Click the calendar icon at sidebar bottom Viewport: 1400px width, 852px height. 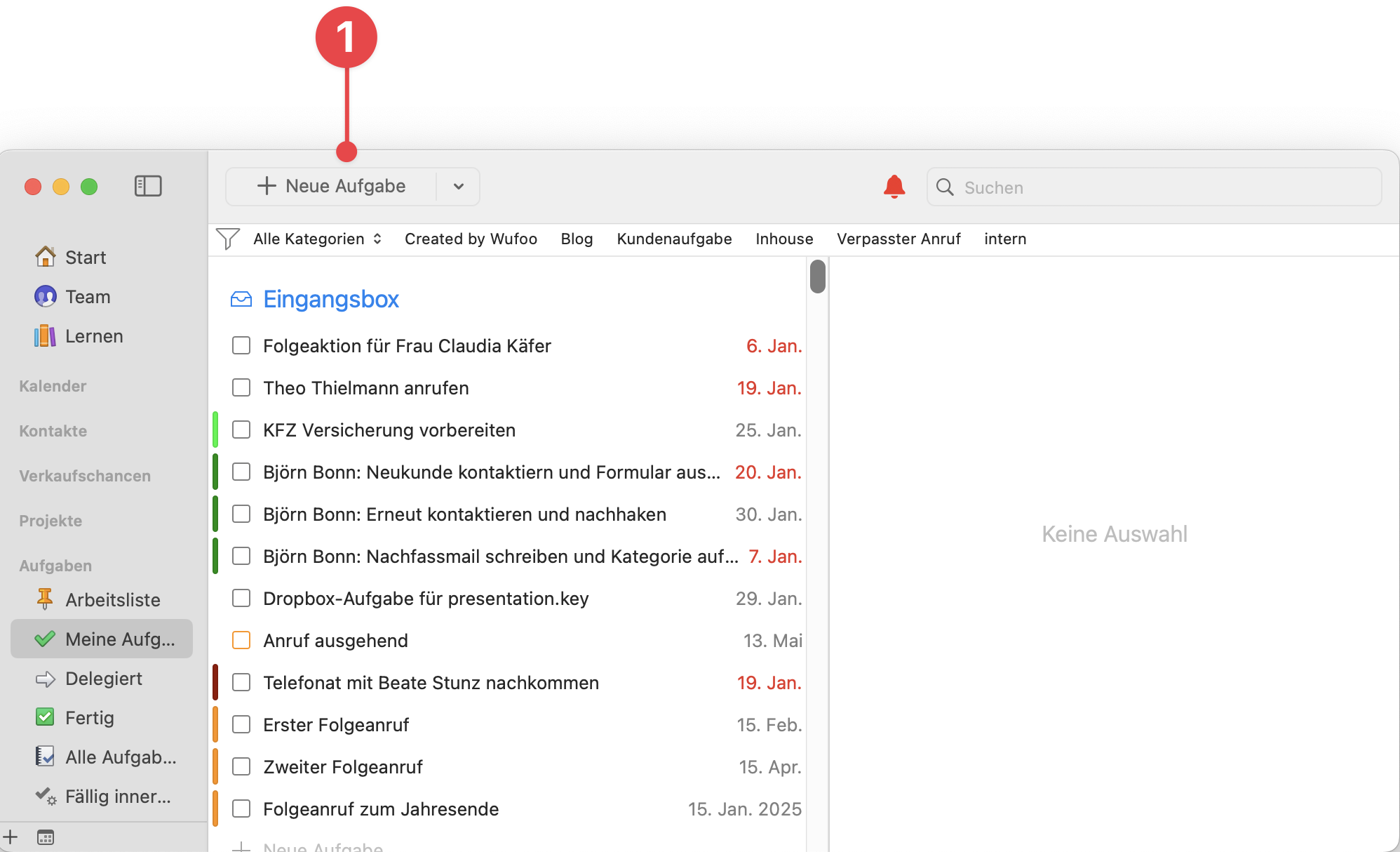tap(46, 837)
